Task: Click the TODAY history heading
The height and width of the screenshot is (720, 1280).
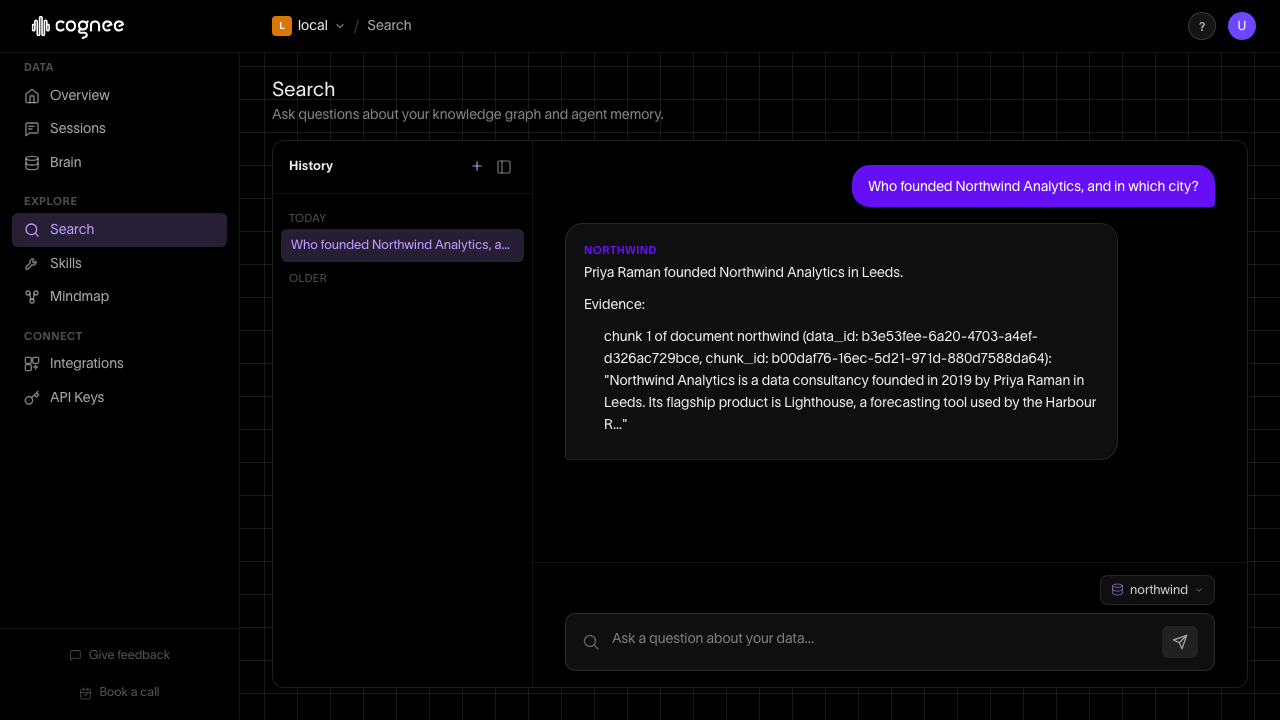Action: pos(307,218)
